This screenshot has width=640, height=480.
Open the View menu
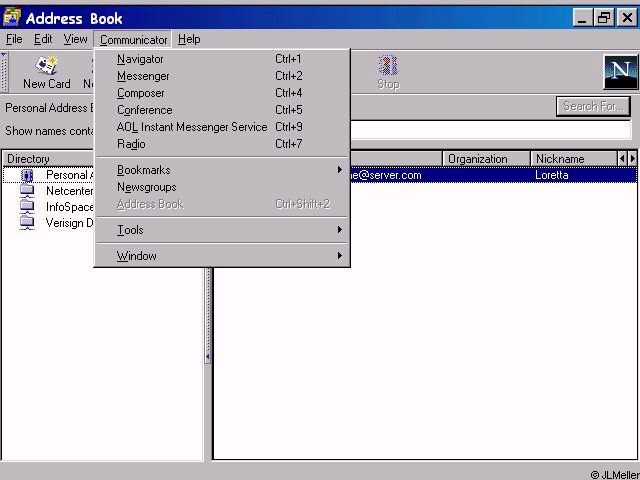point(75,39)
